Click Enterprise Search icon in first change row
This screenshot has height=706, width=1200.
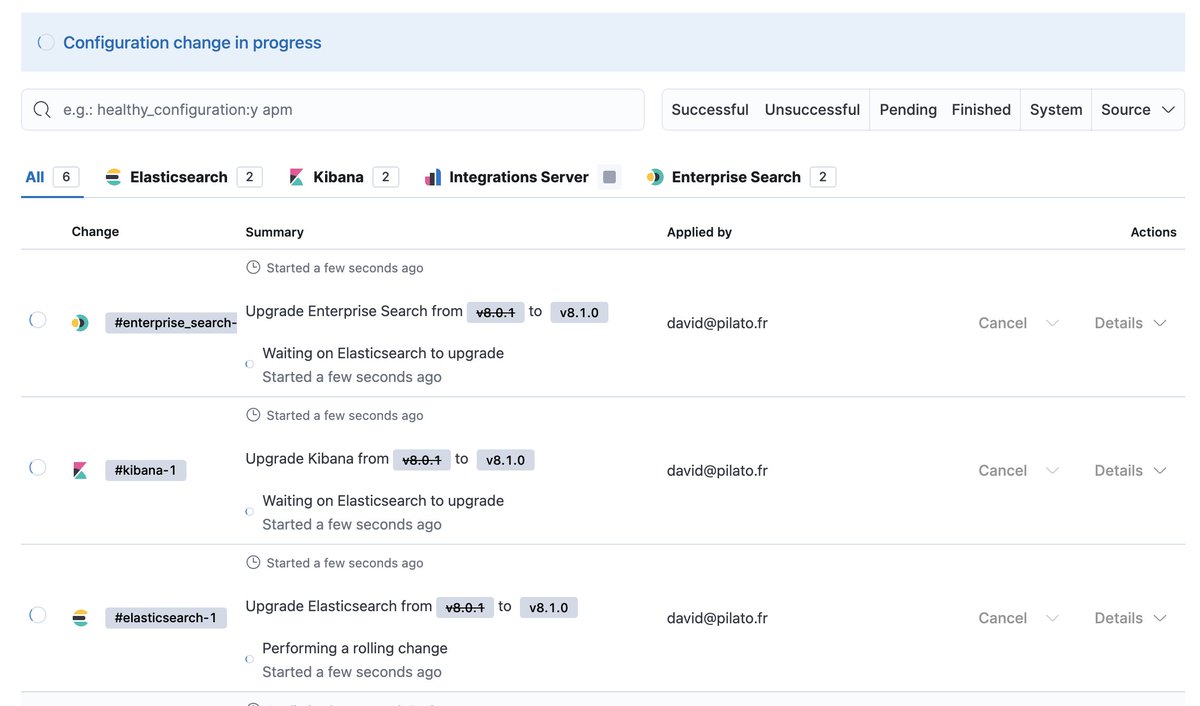coord(80,323)
